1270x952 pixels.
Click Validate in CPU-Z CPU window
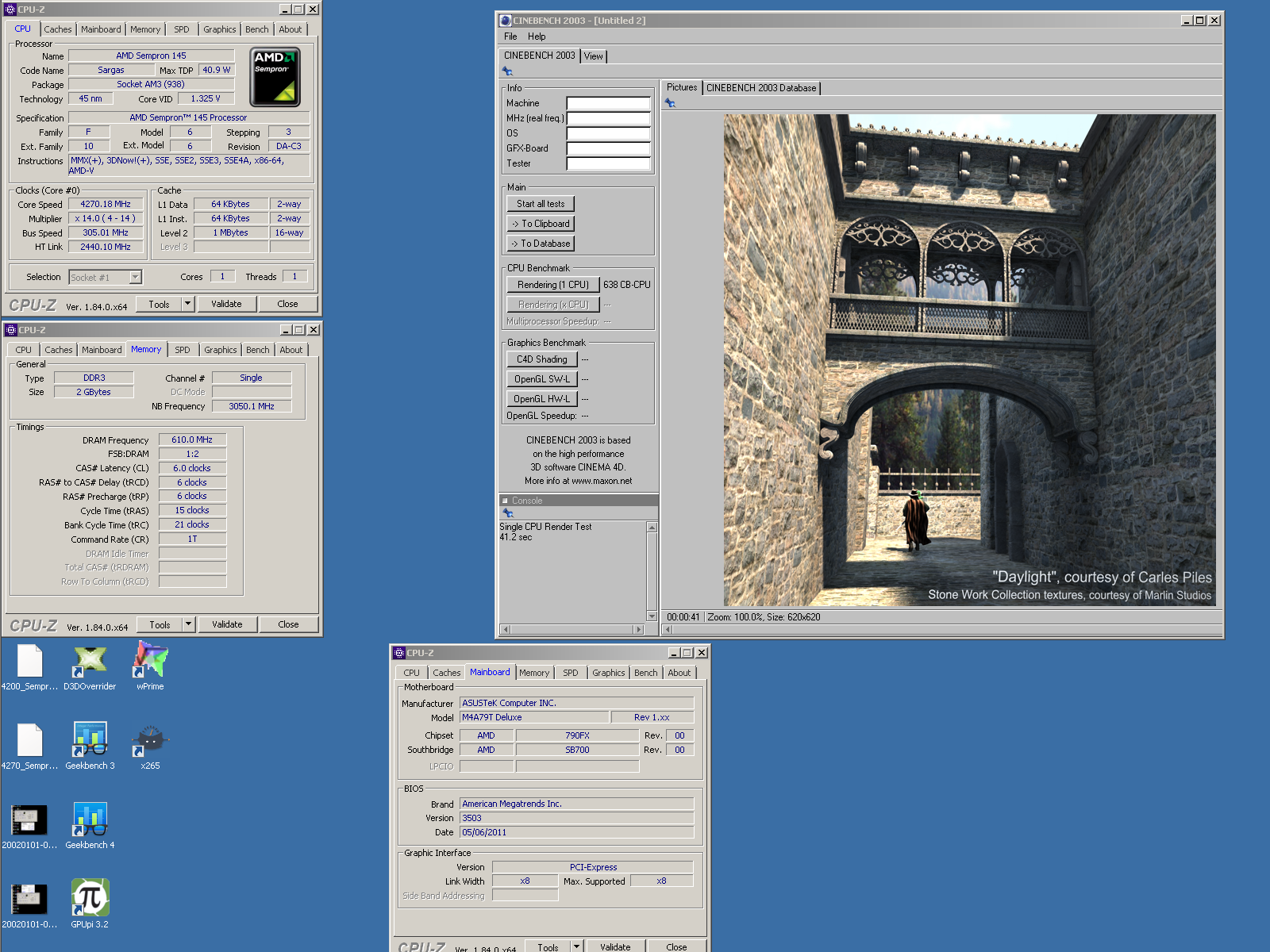point(227,304)
